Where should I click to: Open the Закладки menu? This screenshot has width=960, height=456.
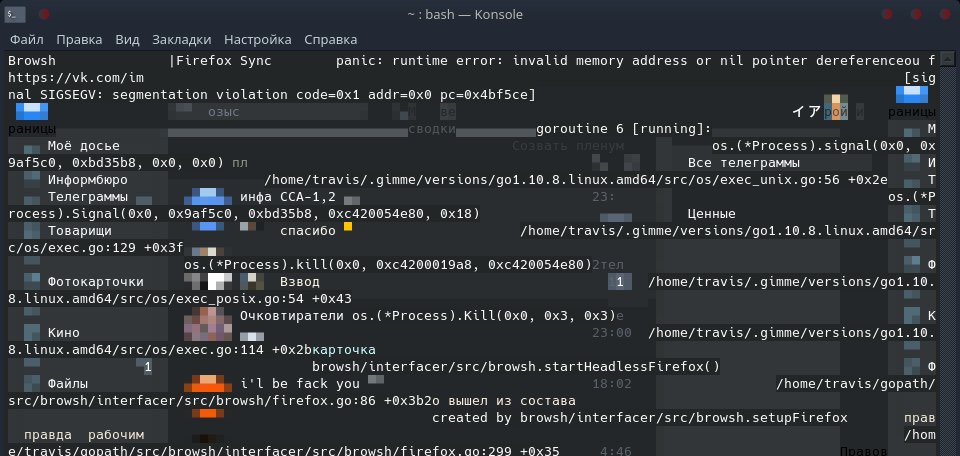coord(181,40)
